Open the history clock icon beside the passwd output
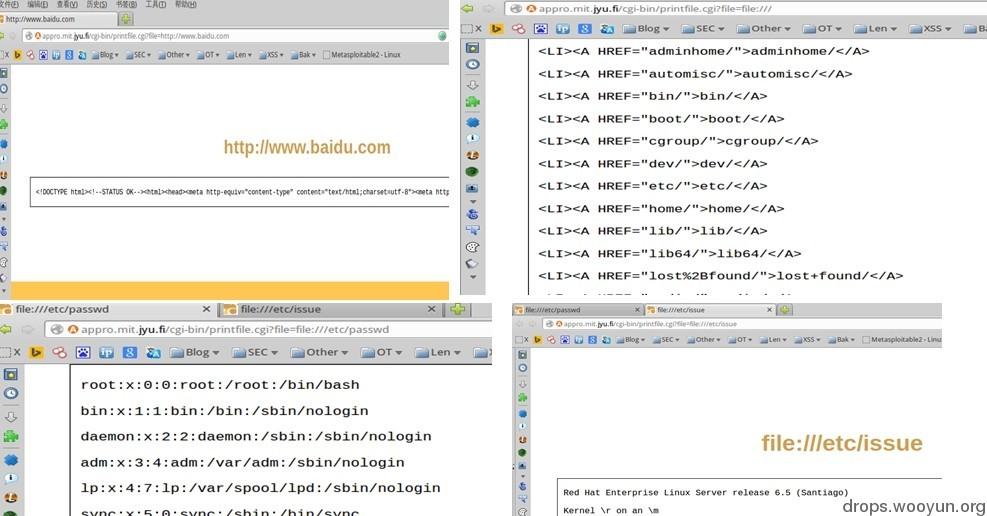The width and height of the screenshot is (987, 516). click(x=11, y=393)
